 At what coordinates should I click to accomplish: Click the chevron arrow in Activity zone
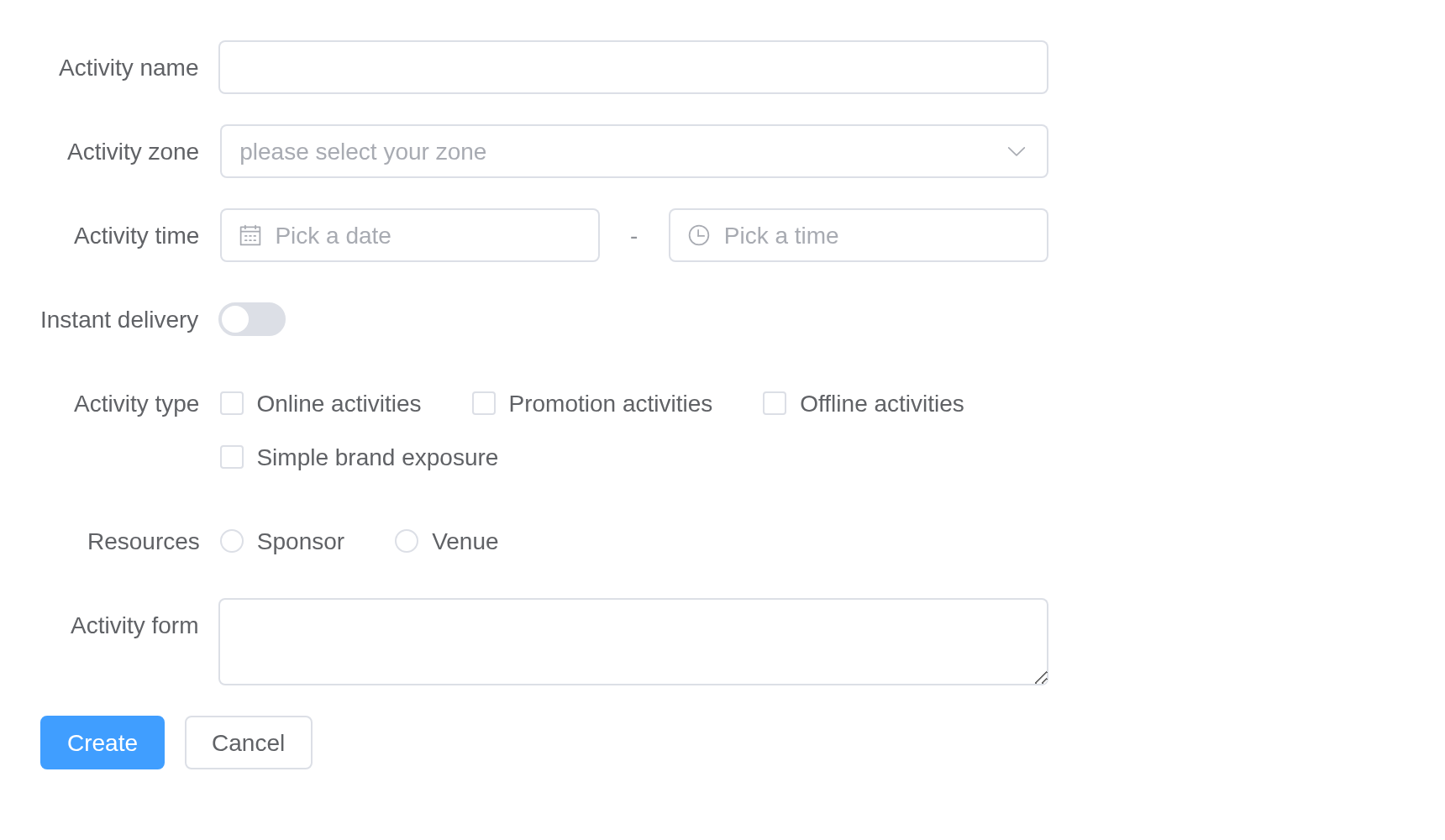coord(1017,151)
